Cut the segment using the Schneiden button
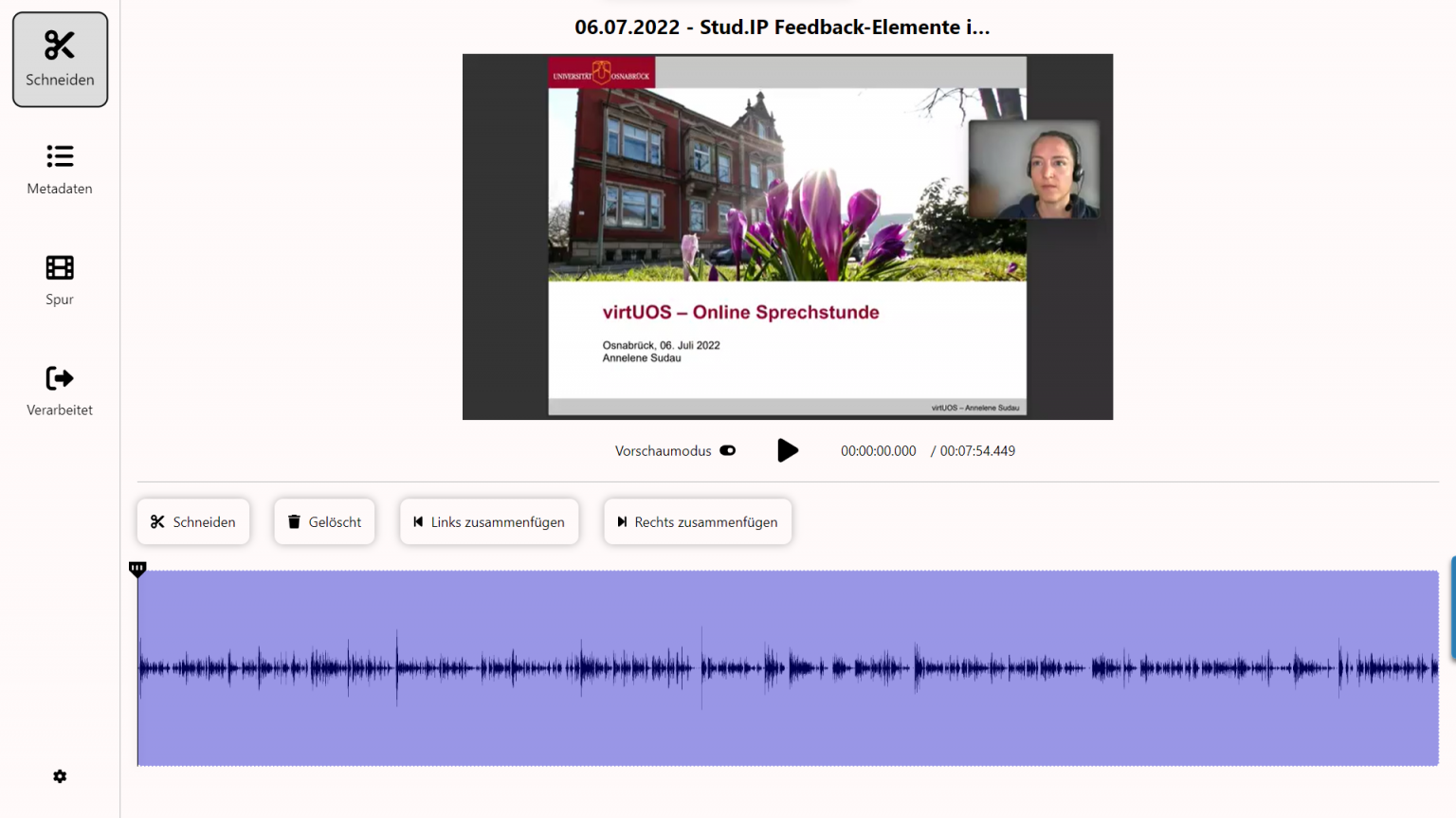The width and height of the screenshot is (1456, 818). tap(193, 520)
